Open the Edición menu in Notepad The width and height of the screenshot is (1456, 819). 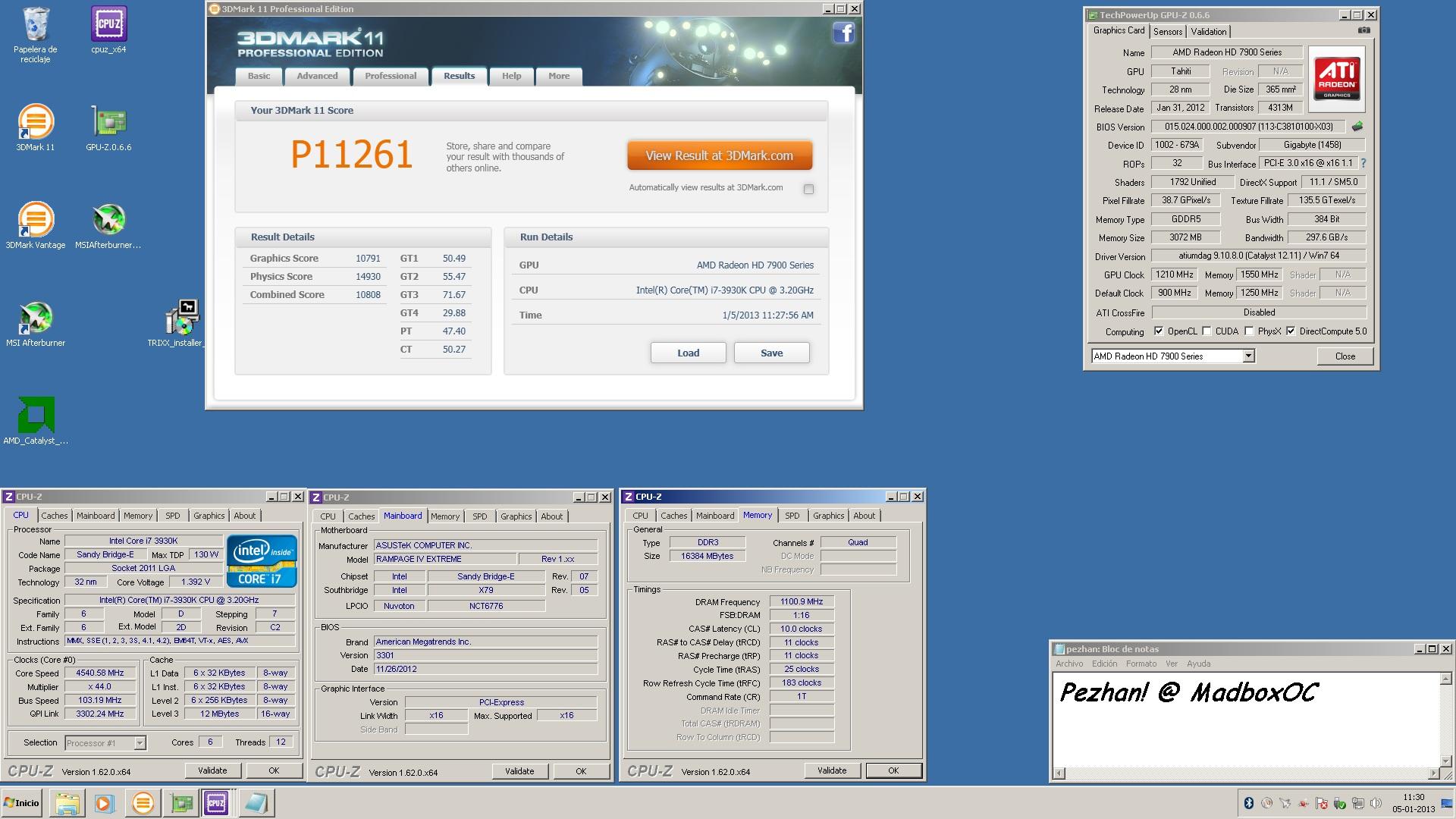(x=1104, y=664)
